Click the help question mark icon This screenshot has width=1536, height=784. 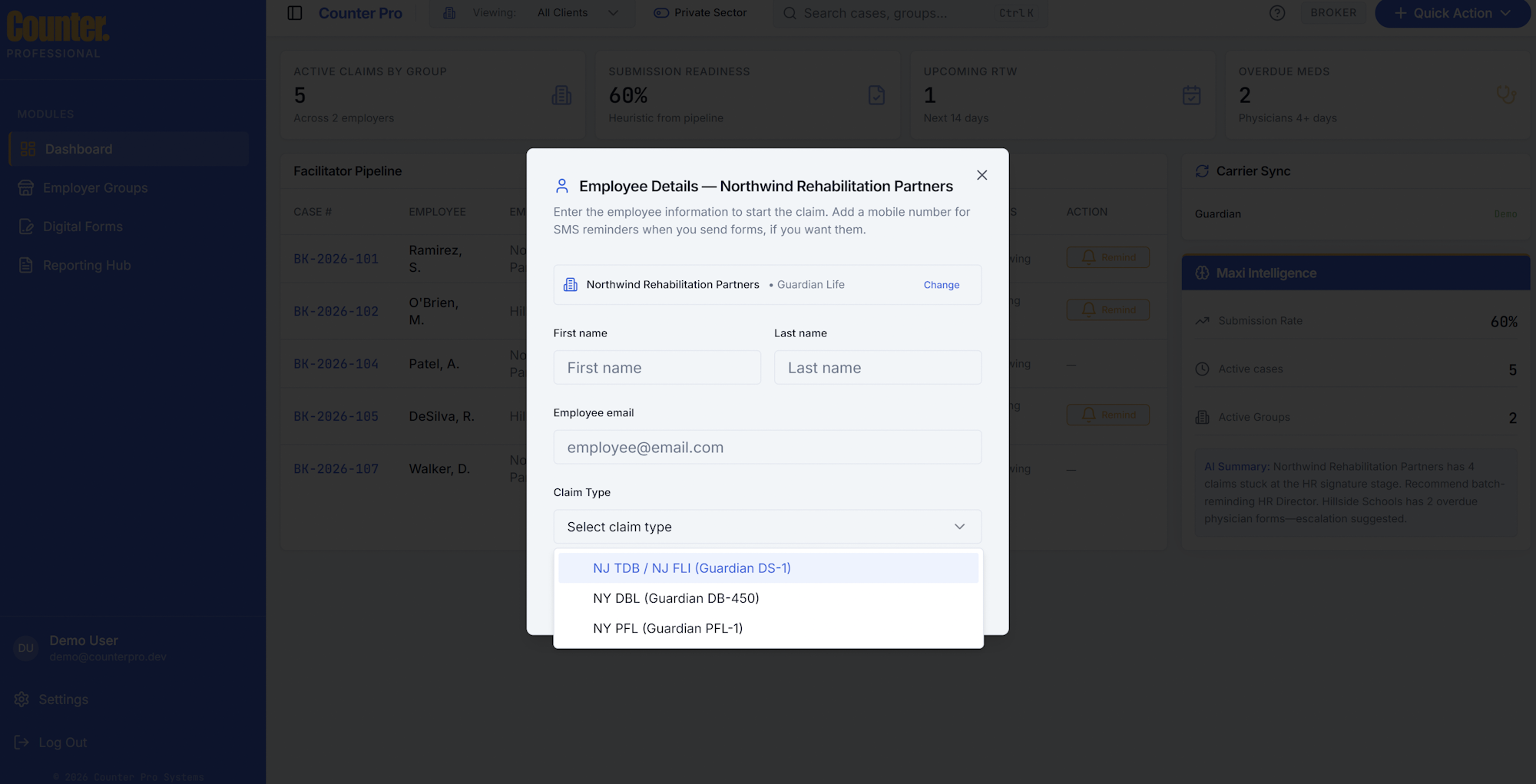pyautogui.click(x=1277, y=13)
